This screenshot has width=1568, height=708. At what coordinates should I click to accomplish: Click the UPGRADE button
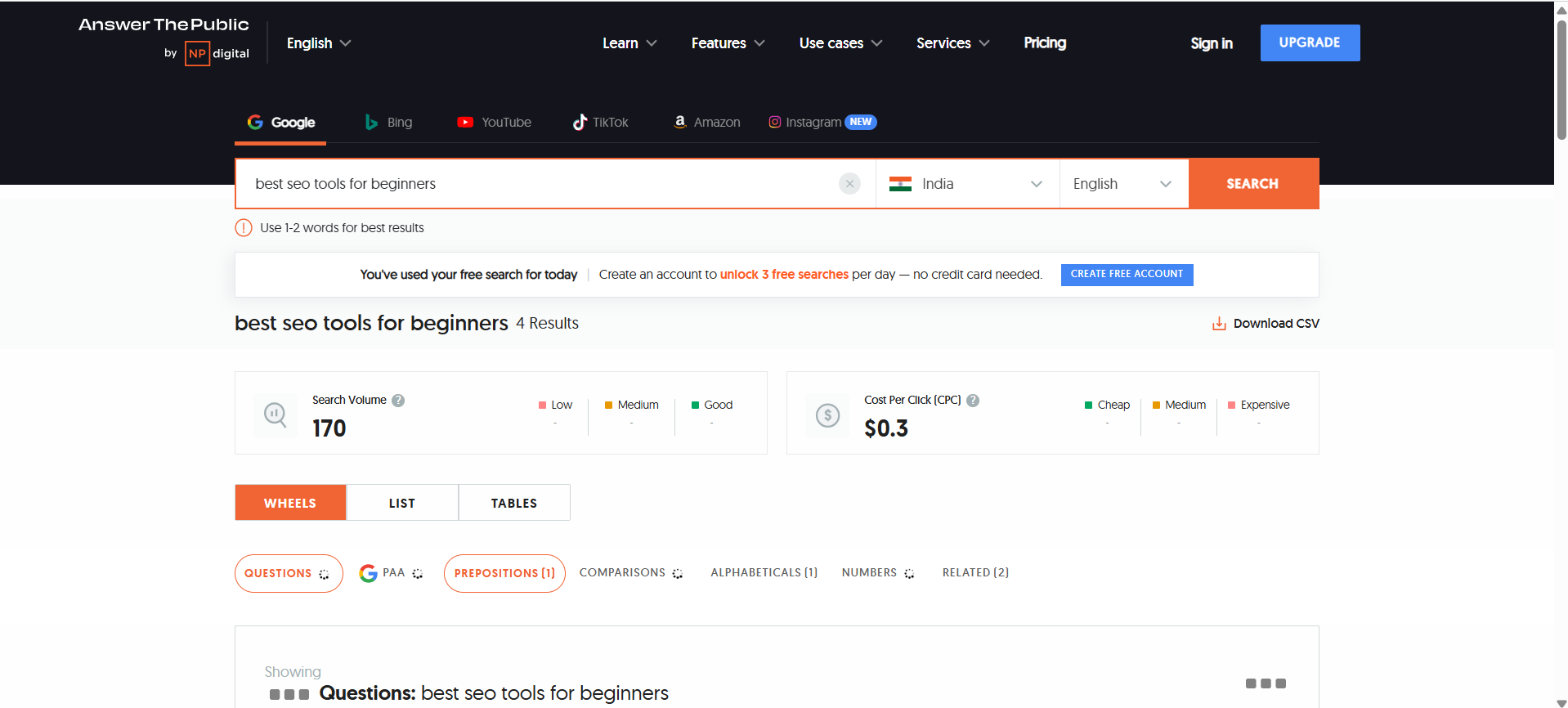[x=1310, y=43]
